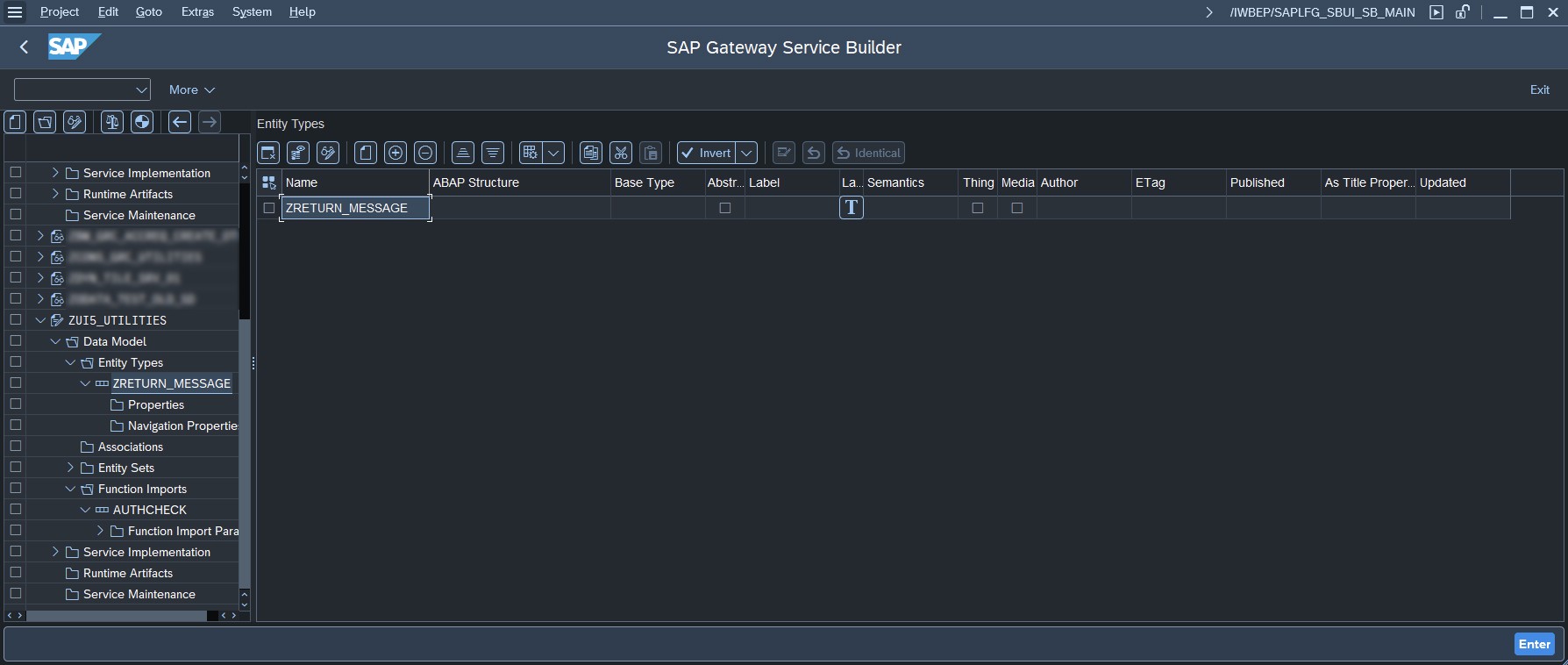Image resolution: width=1568 pixels, height=665 pixels.
Task: Select the Associations folder in the tree
Action: pos(131,447)
